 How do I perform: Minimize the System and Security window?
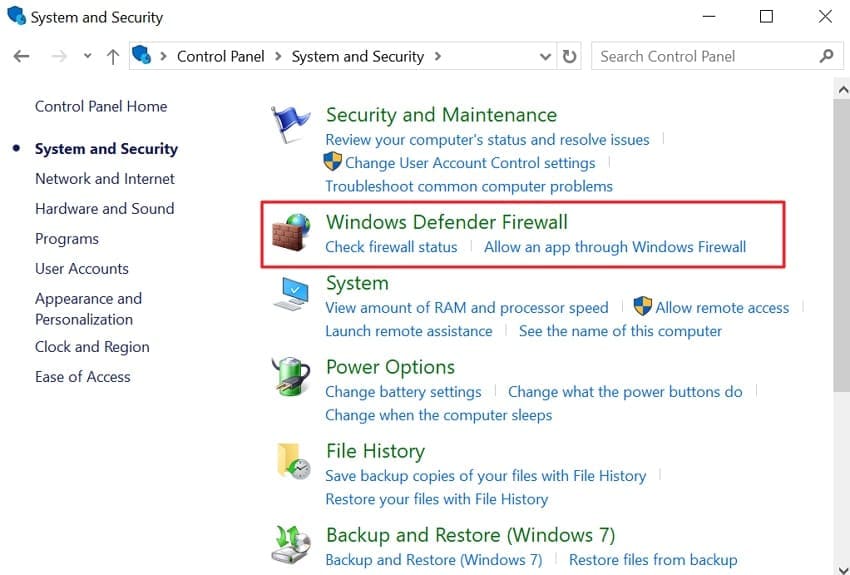[709, 16]
